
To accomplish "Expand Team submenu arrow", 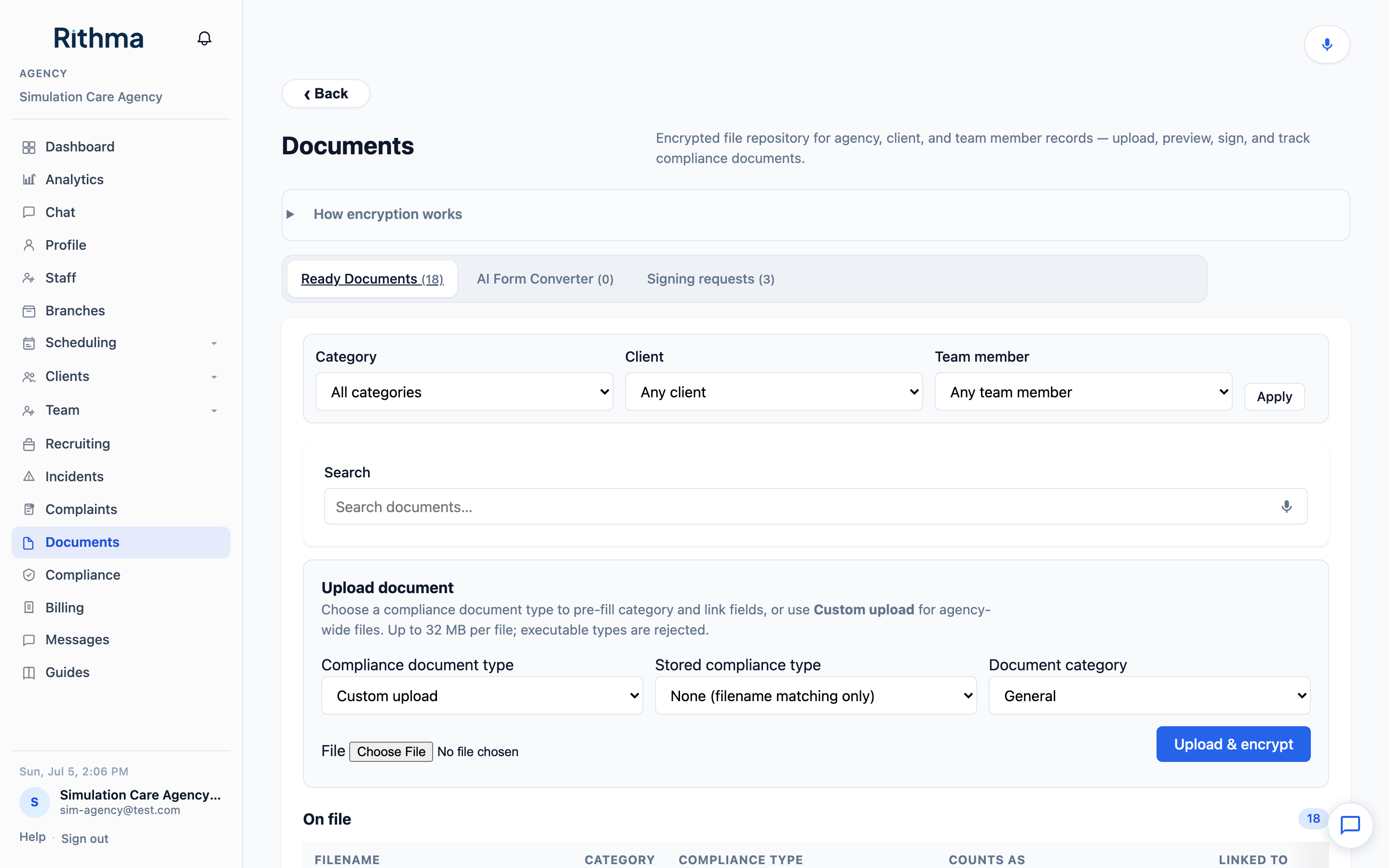I will click(x=214, y=411).
